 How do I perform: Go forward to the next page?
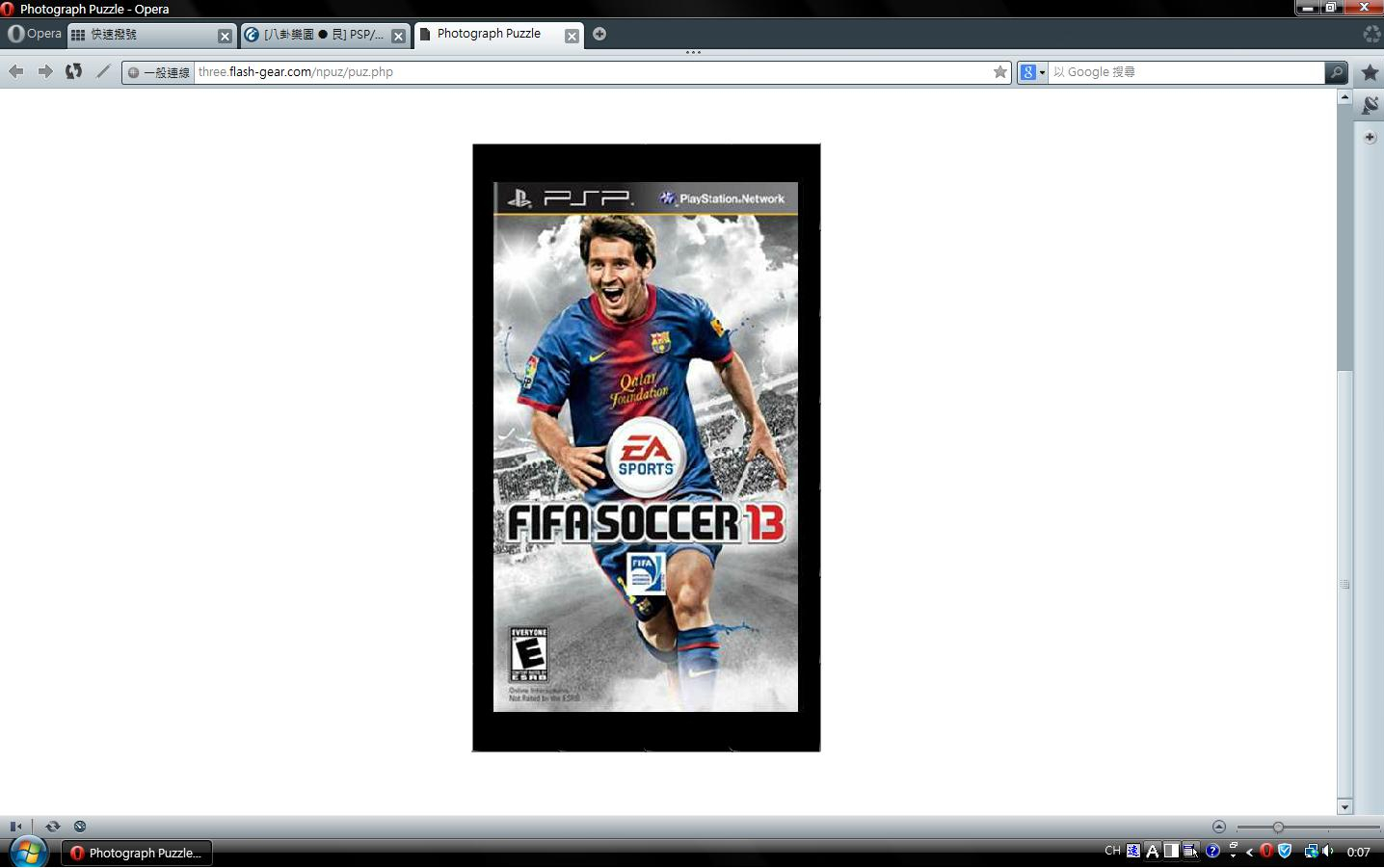click(44, 71)
